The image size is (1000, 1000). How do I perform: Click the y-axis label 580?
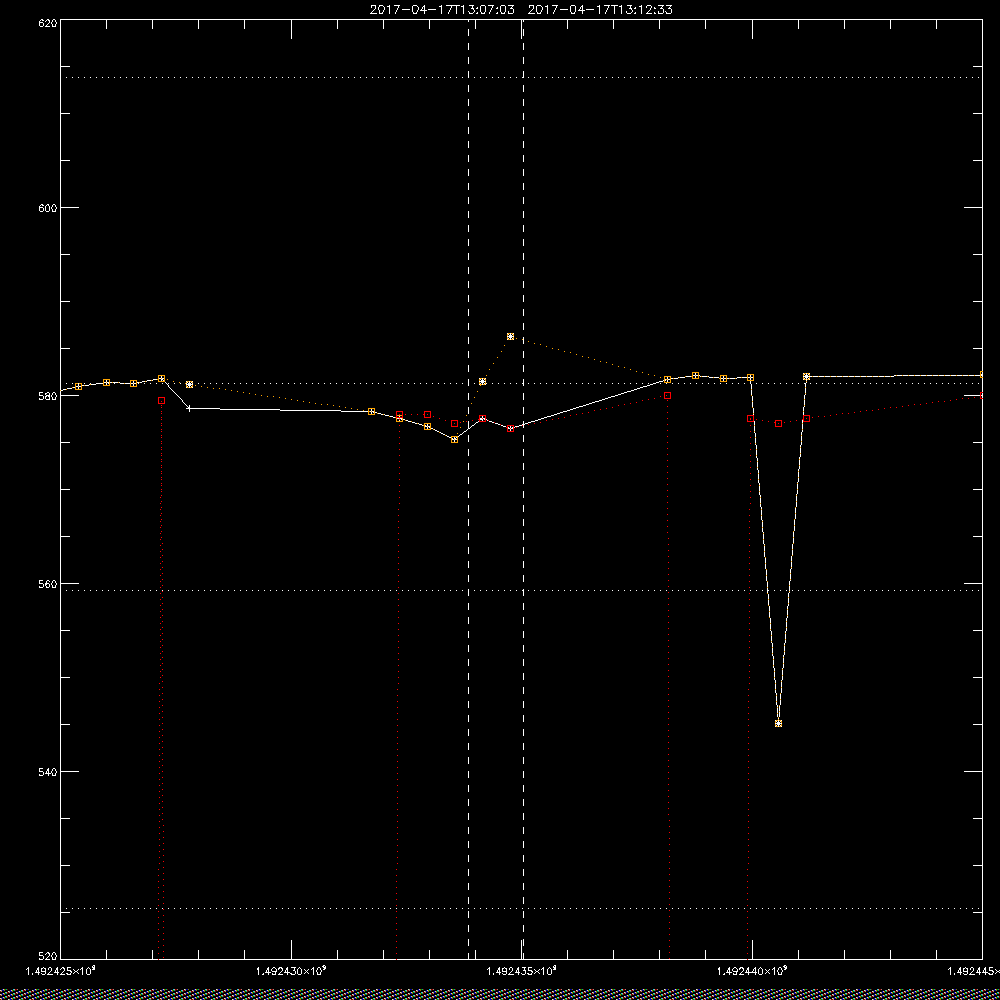(49, 395)
